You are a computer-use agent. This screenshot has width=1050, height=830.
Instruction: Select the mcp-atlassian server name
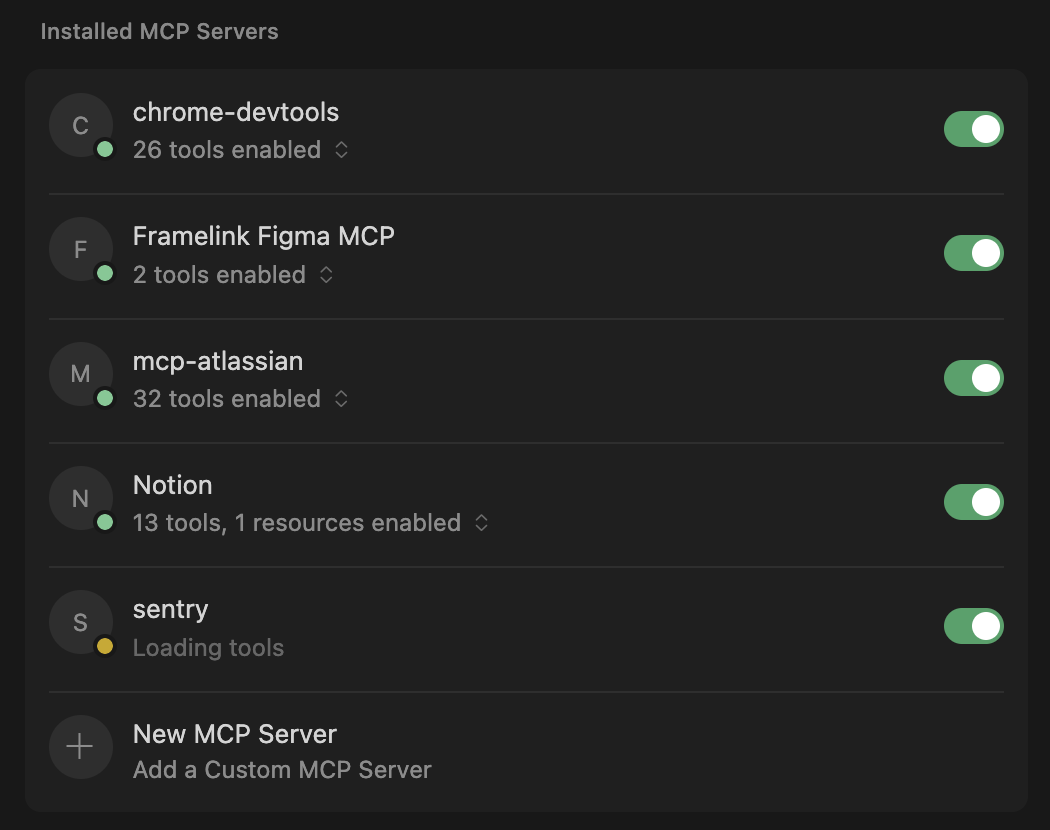pyautogui.click(x=218, y=362)
